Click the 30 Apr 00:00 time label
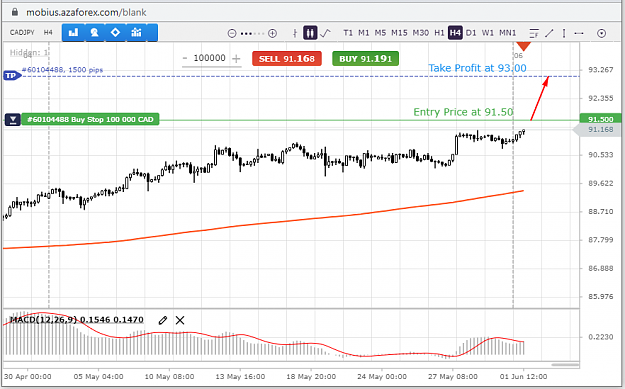 click(x=28, y=377)
